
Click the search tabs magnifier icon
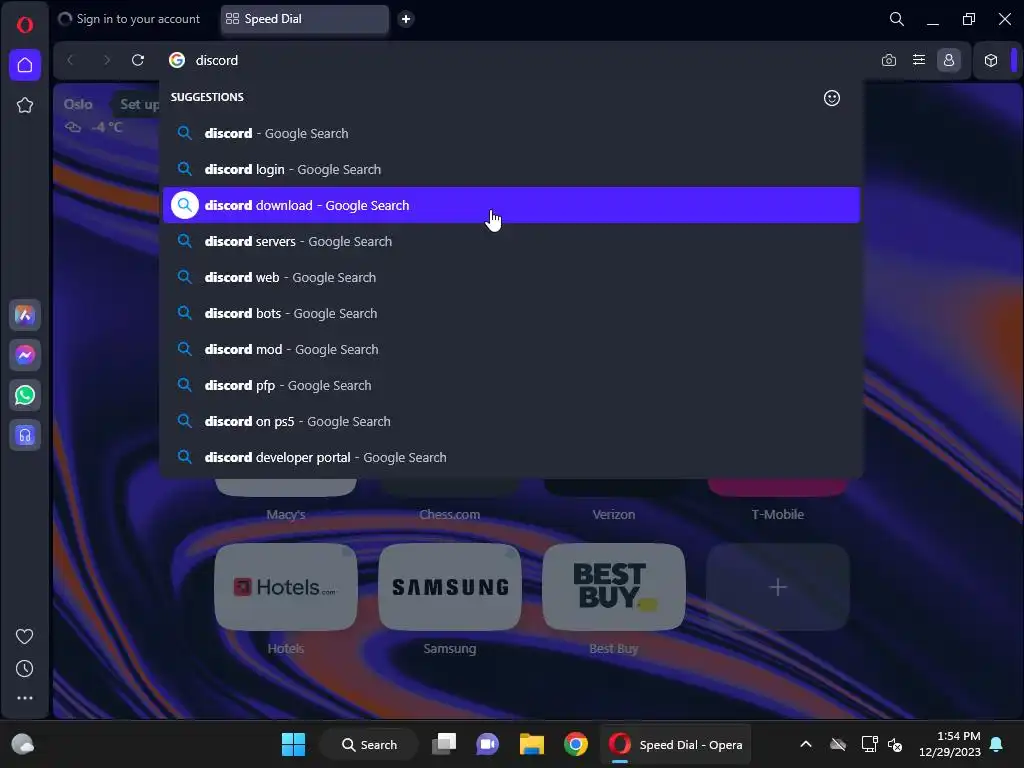pos(897,19)
